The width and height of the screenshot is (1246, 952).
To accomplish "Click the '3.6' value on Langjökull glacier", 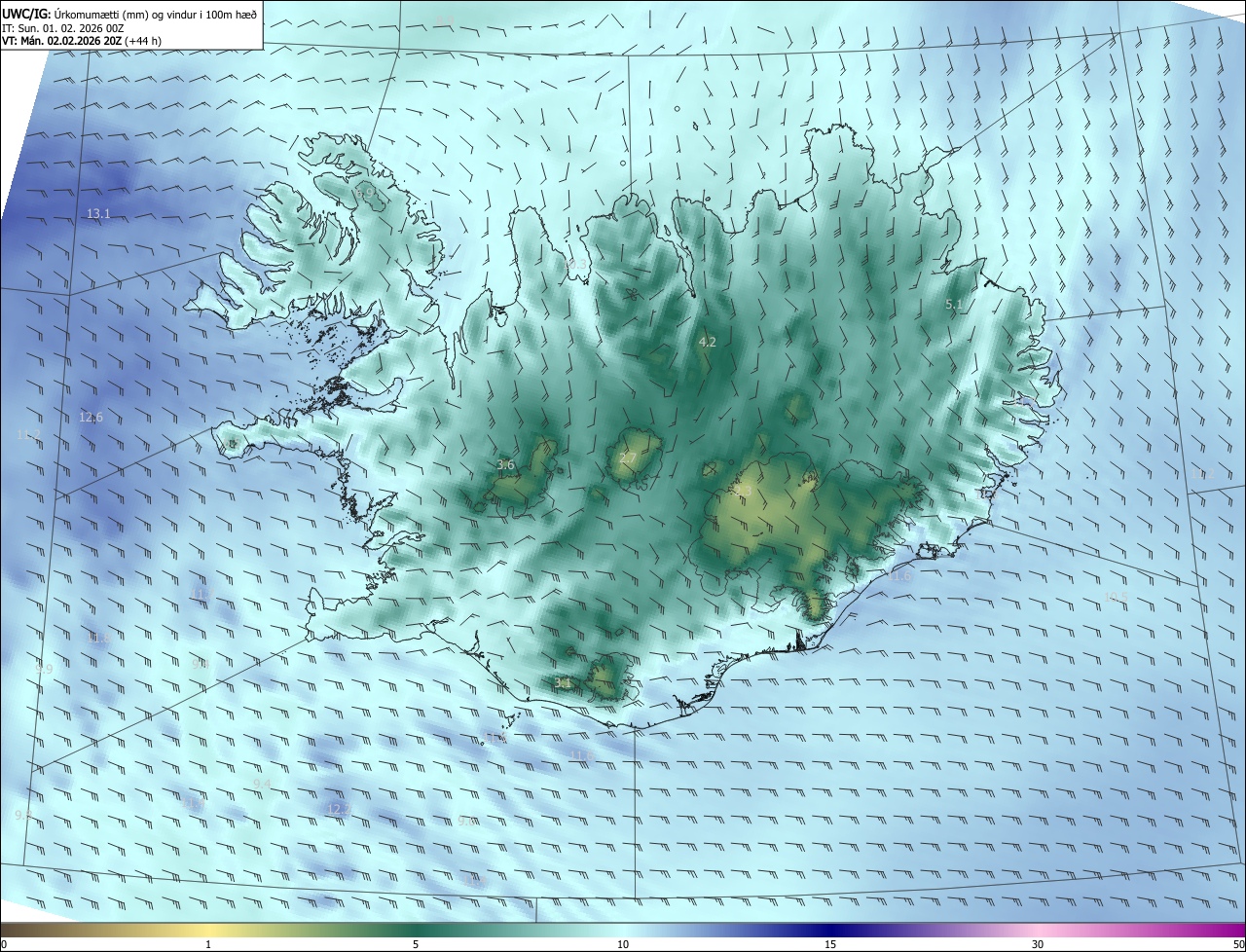I will click(505, 464).
